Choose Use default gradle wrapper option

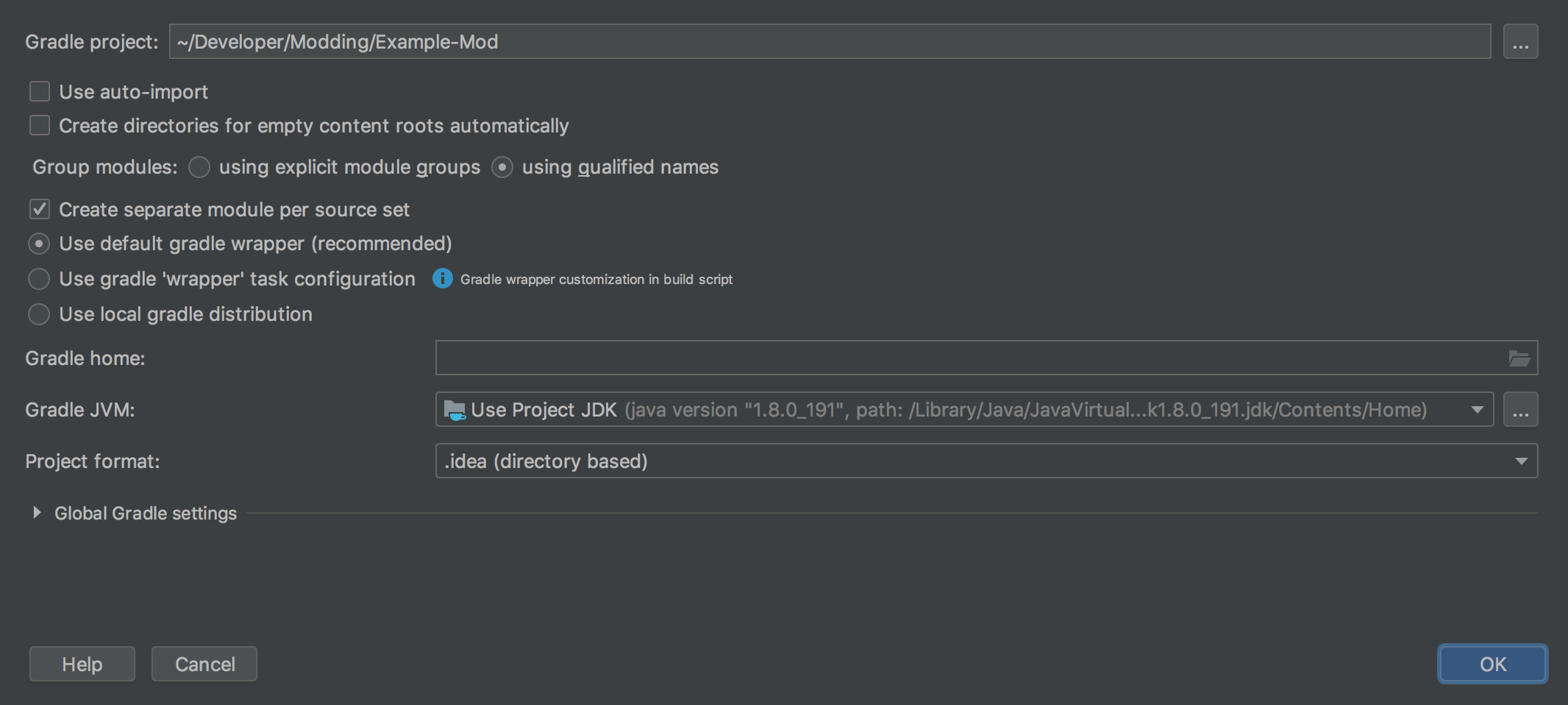(39, 244)
